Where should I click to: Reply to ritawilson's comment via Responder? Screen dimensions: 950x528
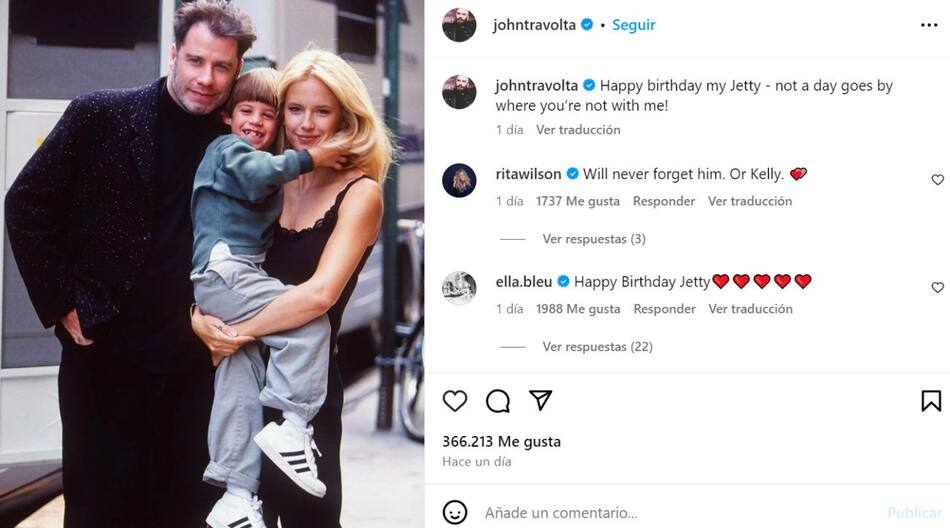click(664, 201)
